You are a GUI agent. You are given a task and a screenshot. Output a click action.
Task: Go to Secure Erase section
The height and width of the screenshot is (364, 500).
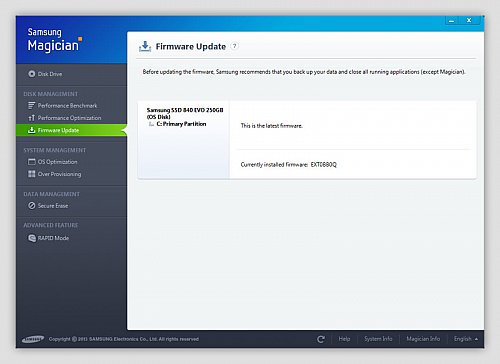coord(53,206)
